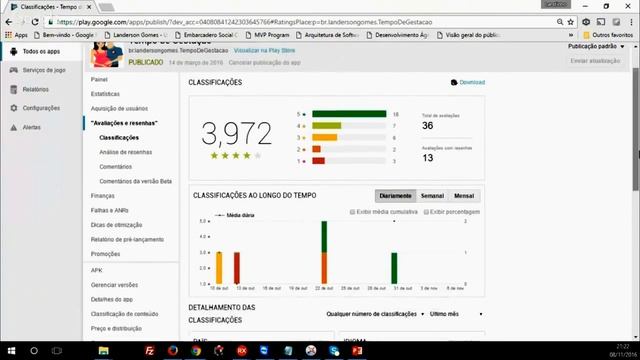Open Promoções menu item
Screen dimensions: 640x360
click(x=105, y=254)
